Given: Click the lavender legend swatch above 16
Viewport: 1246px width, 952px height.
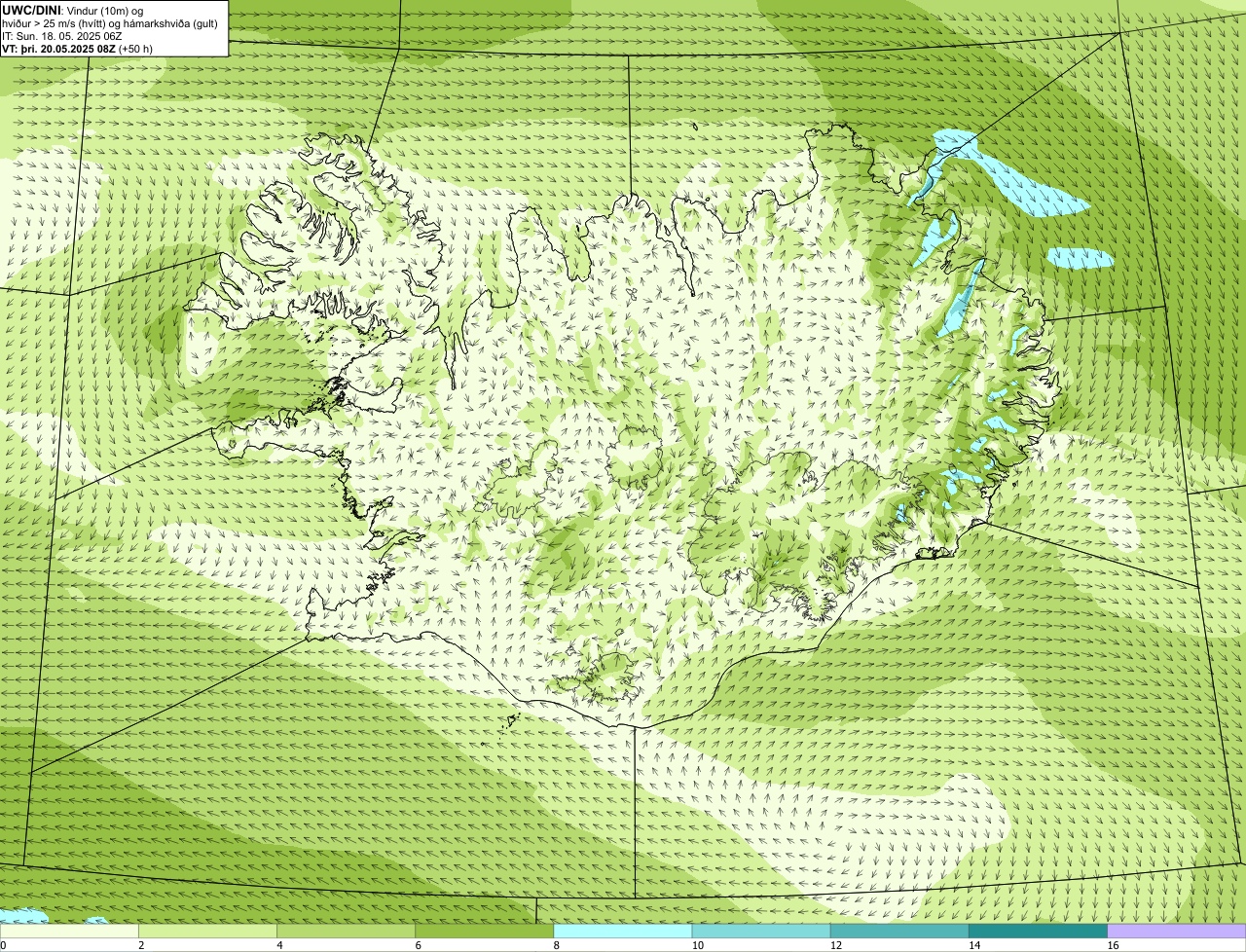Looking at the screenshot, I should pyautogui.click(x=1177, y=932).
